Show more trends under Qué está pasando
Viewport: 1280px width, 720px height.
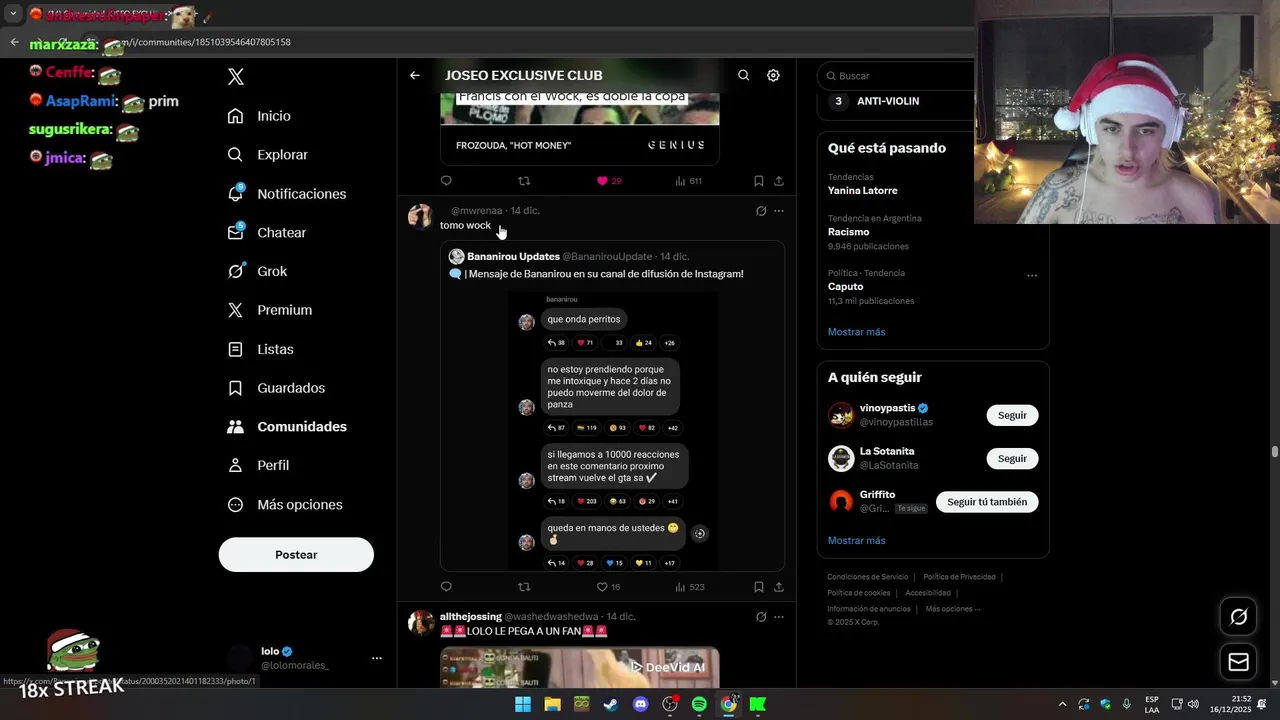[x=856, y=332]
